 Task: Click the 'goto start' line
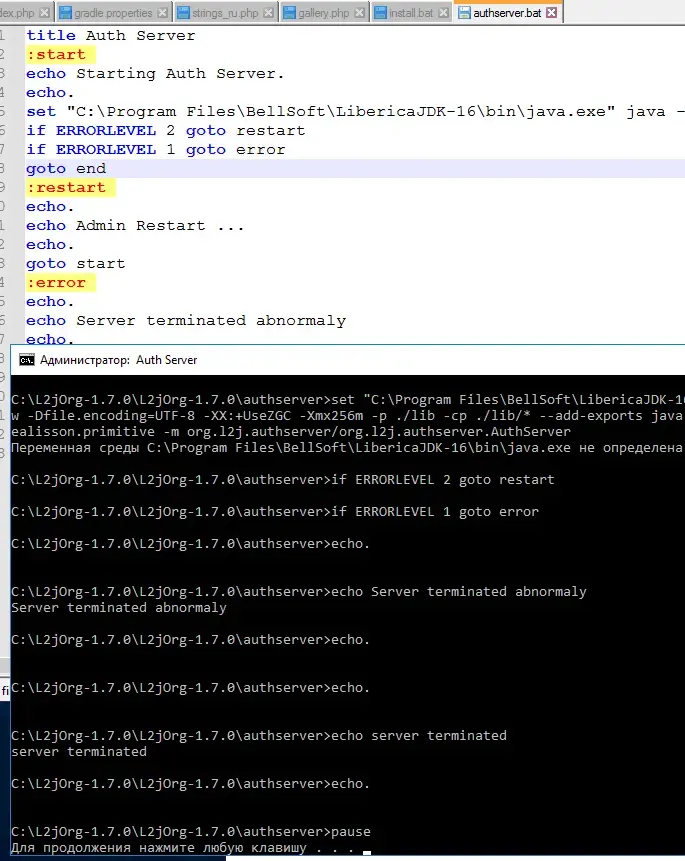75,264
